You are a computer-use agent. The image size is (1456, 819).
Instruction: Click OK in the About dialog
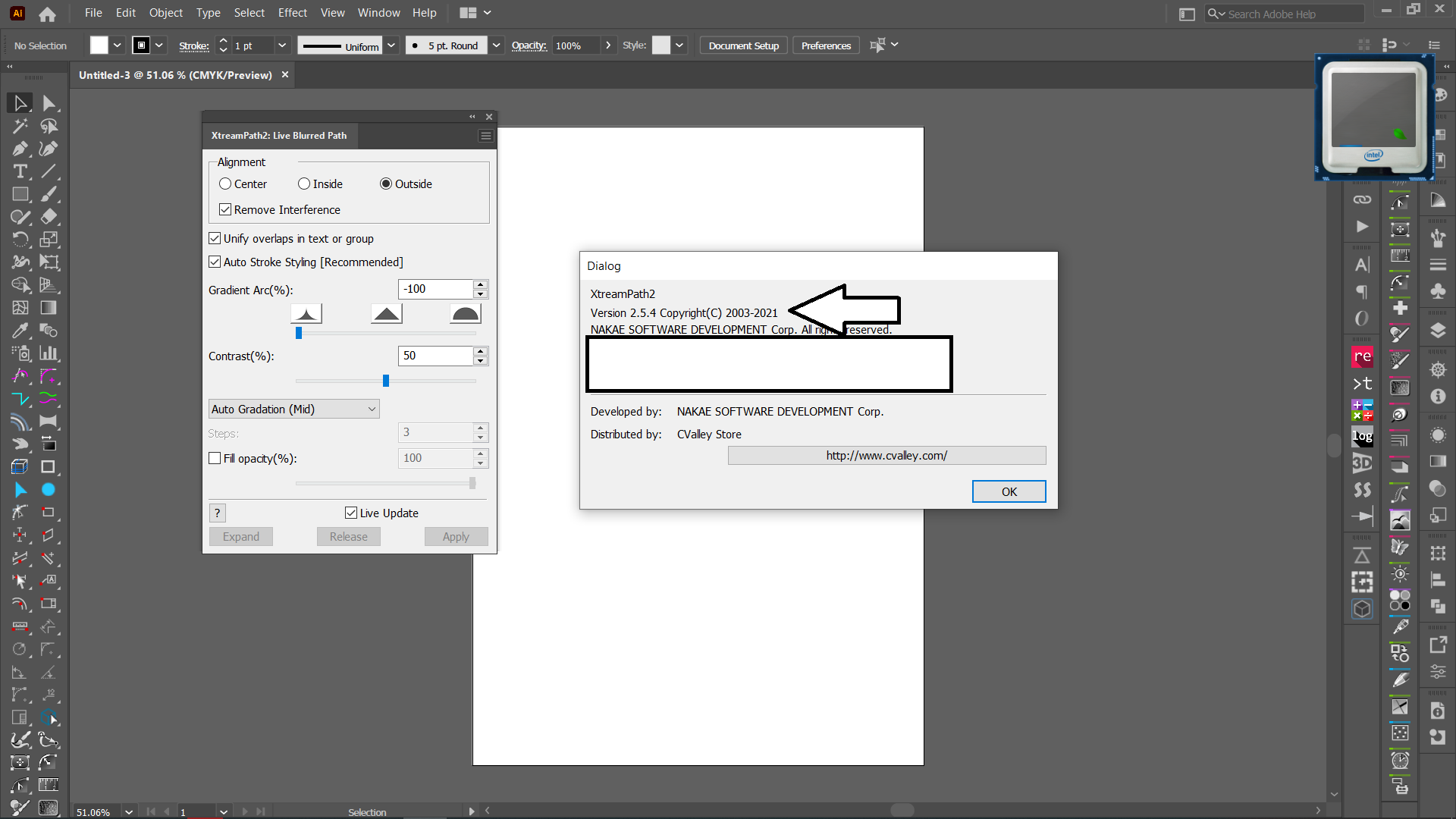[x=1009, y=491]
